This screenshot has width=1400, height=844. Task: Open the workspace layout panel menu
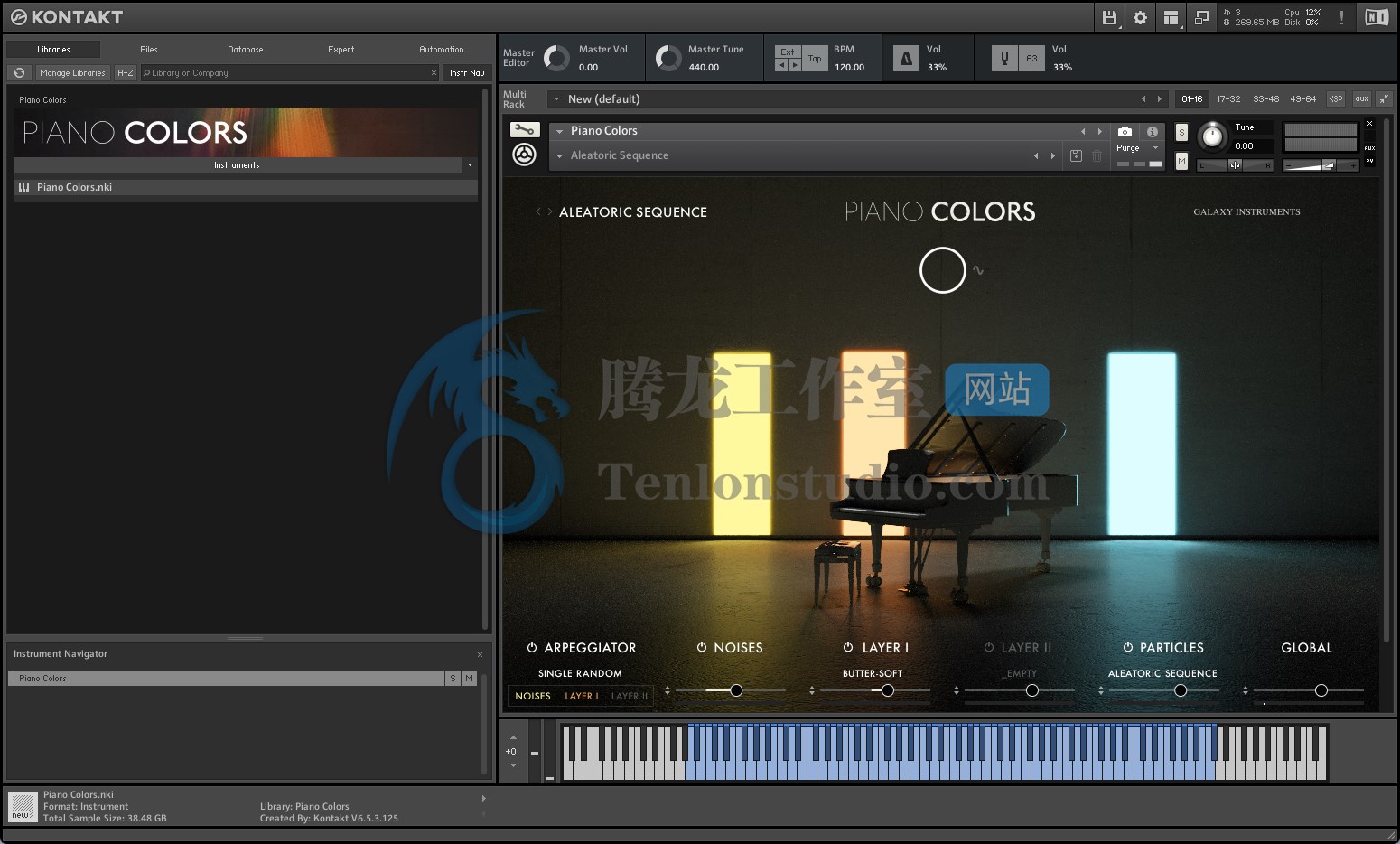pos(1171,17)
